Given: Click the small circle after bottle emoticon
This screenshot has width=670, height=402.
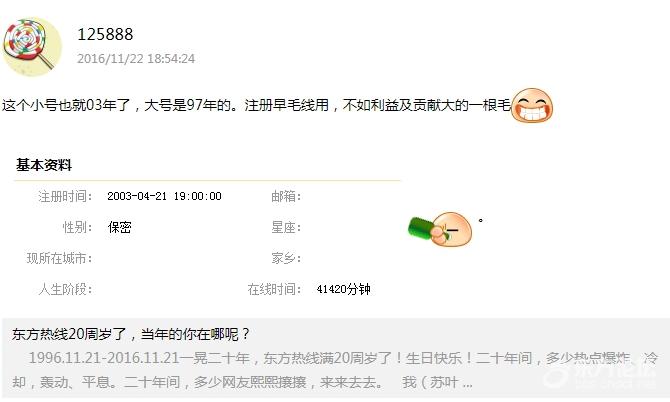Looking at the screenshot, I should pyautogui.click(x=481, y=220).
